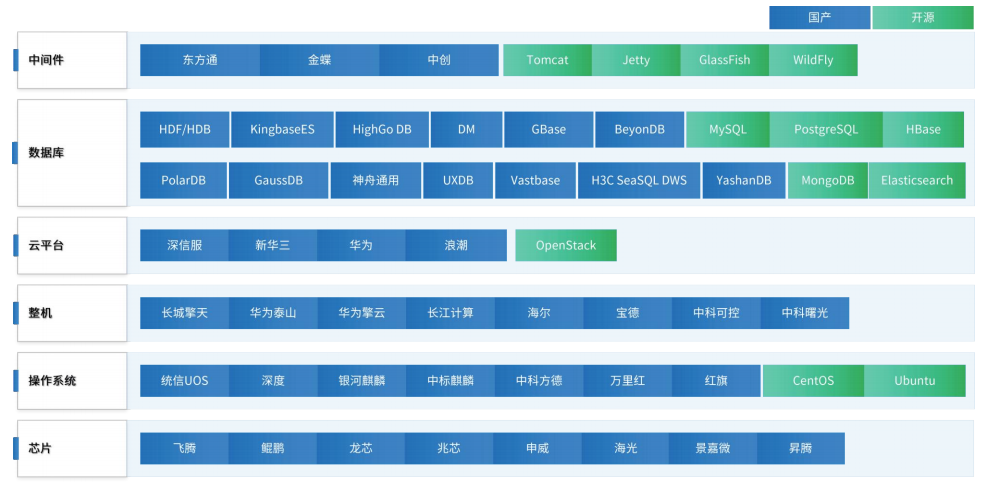Image resolution: width=986 pixels, height=486 pixels.
Task: Click the 海光 chip tile
Action: click(625, 448)
